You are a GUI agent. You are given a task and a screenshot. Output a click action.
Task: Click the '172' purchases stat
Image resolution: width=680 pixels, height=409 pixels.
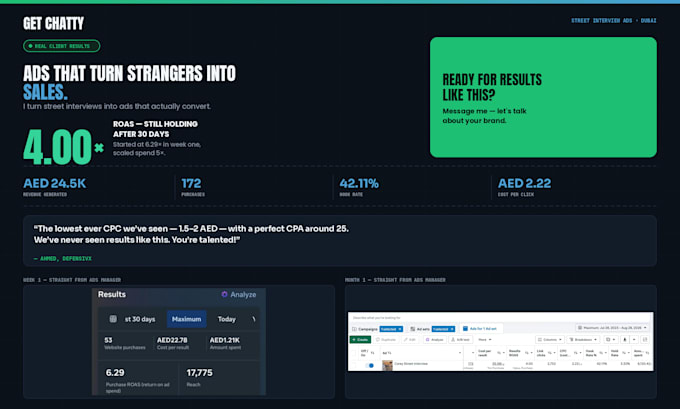tap(191, 183)
